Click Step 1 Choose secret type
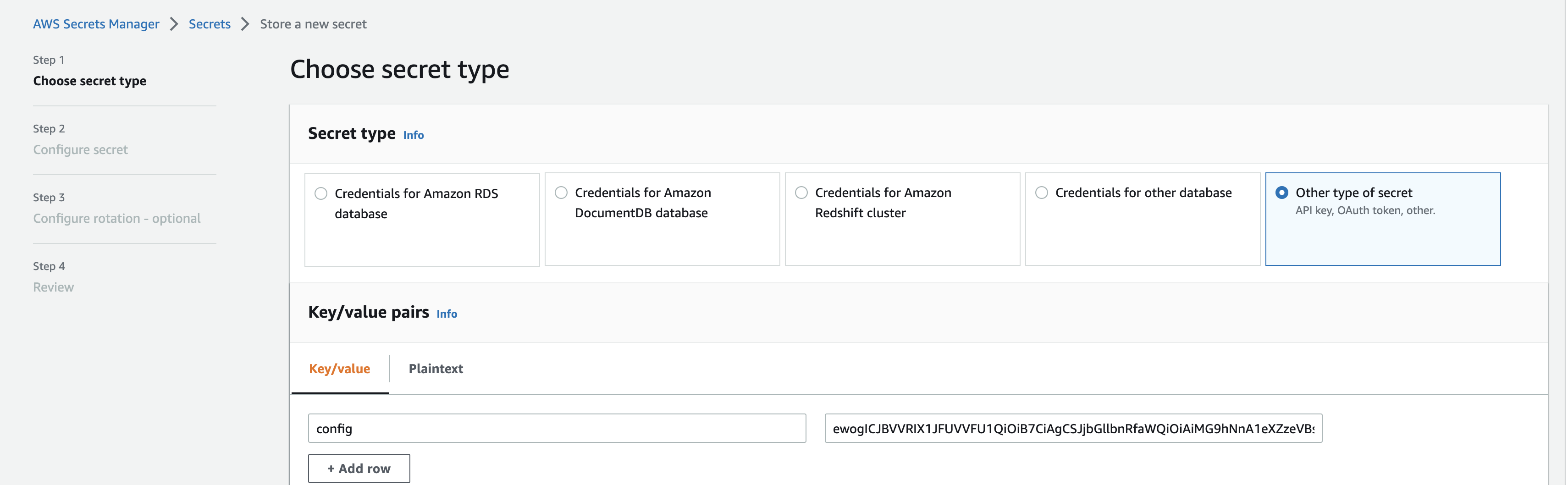The height and width of the screenshot is (485, 1568). 89,71
